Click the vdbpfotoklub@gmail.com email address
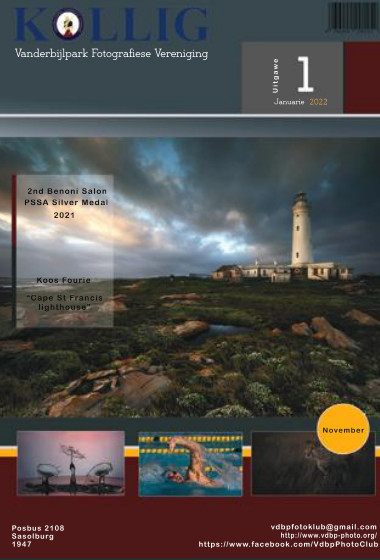380x560 pixels. [x=324, y=527]
